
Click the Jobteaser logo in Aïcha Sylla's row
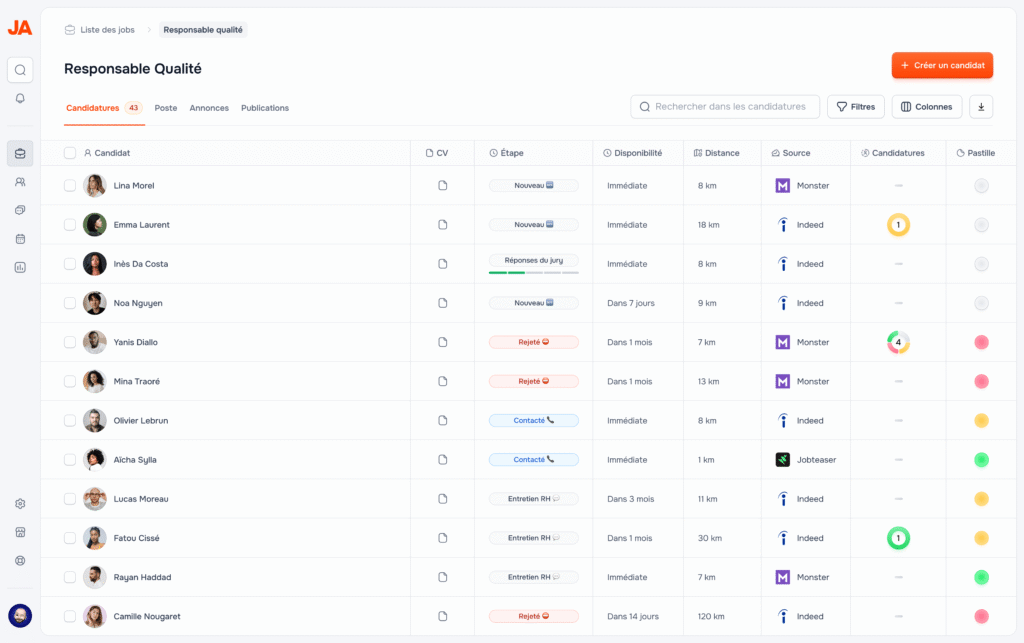tap(782, 460)
